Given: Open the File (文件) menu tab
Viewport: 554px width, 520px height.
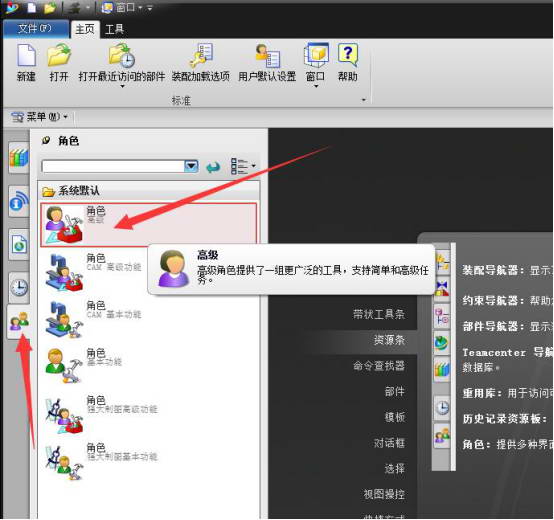Looking at the screenshot, I should pyautogui.click(x=35, y=29).
